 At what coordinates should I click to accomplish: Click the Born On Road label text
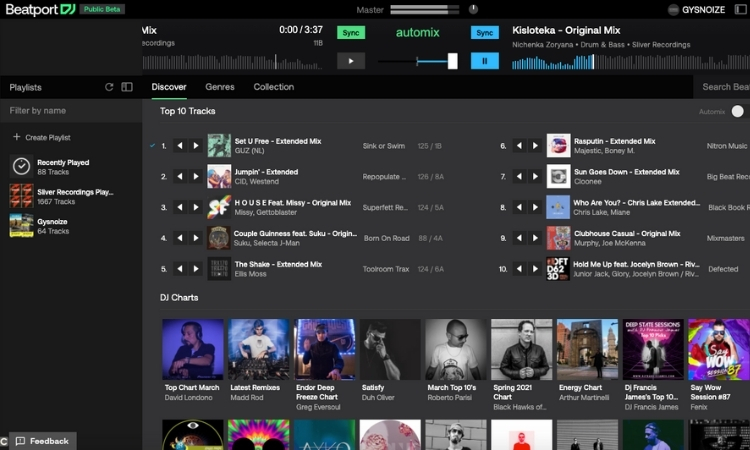click(x=386, y=238)
